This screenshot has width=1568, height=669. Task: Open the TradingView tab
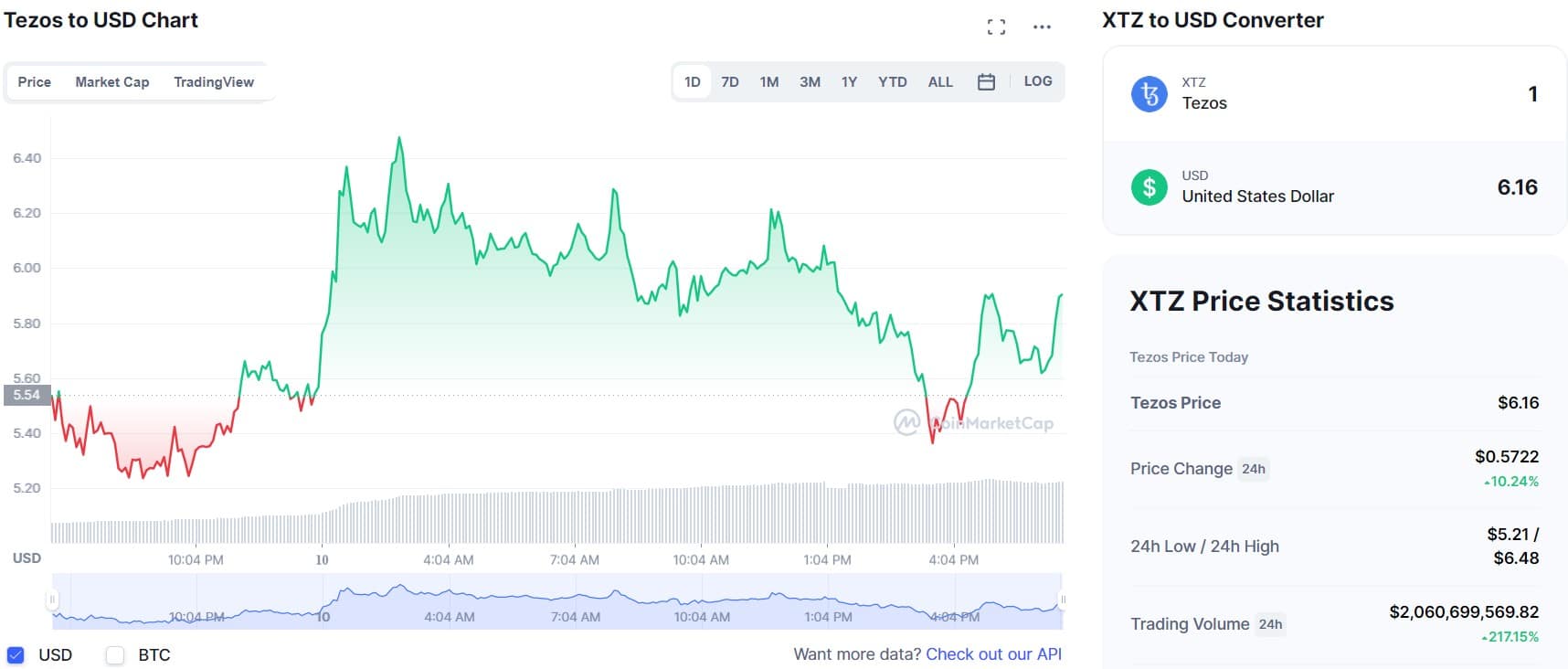[214, 82]
